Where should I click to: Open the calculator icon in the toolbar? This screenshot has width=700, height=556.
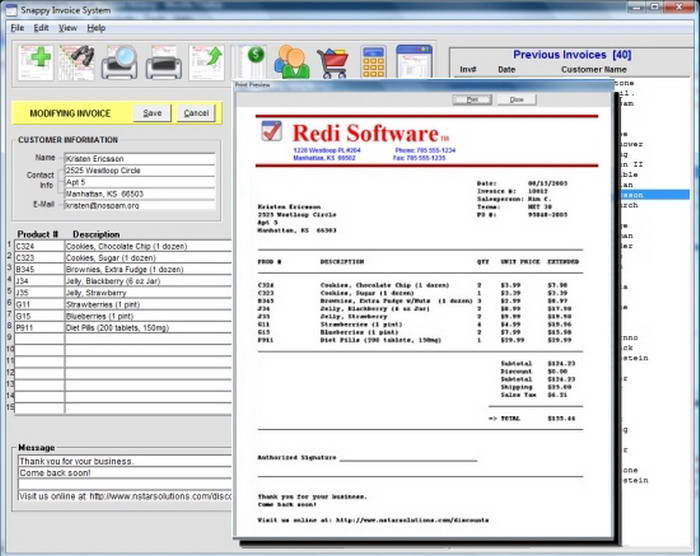click(x=373, y=61)
